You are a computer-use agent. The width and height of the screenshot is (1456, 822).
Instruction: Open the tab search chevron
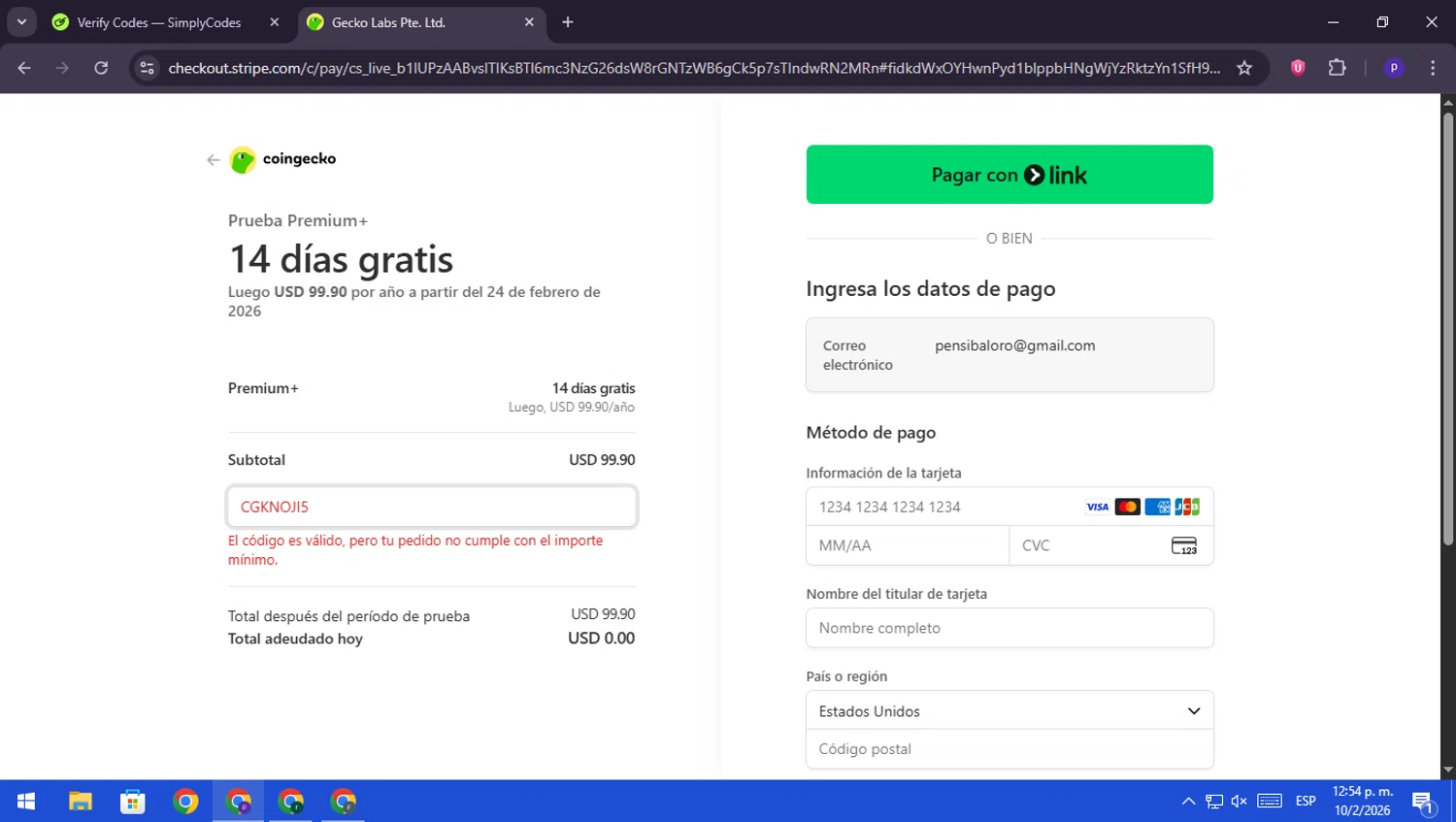pyautogui.click(x=21, y=21)
